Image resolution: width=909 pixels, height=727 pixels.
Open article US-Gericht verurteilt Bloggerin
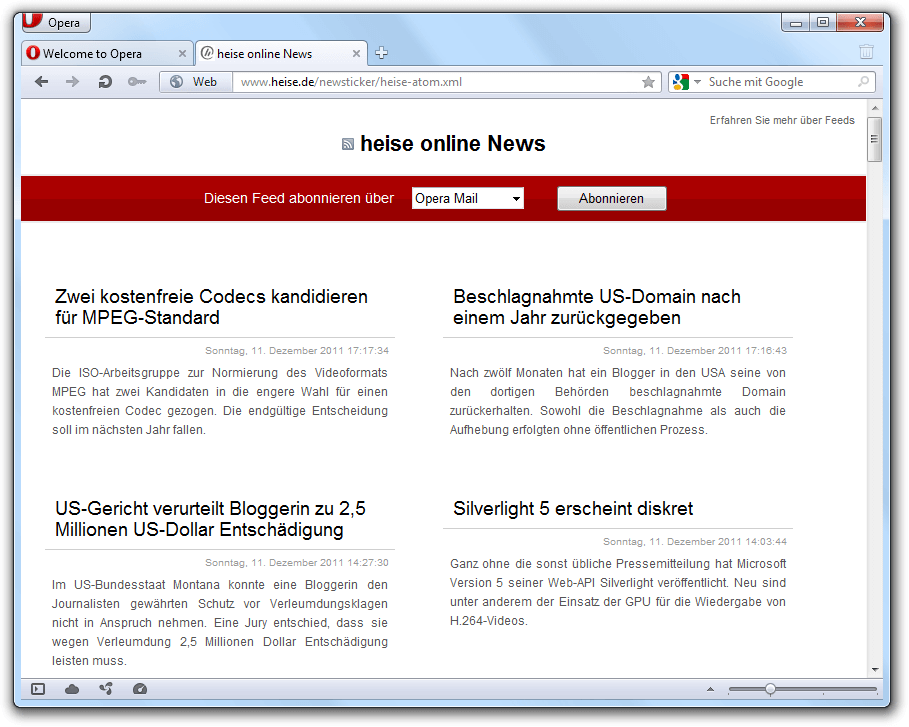click(x=210, y=519)
